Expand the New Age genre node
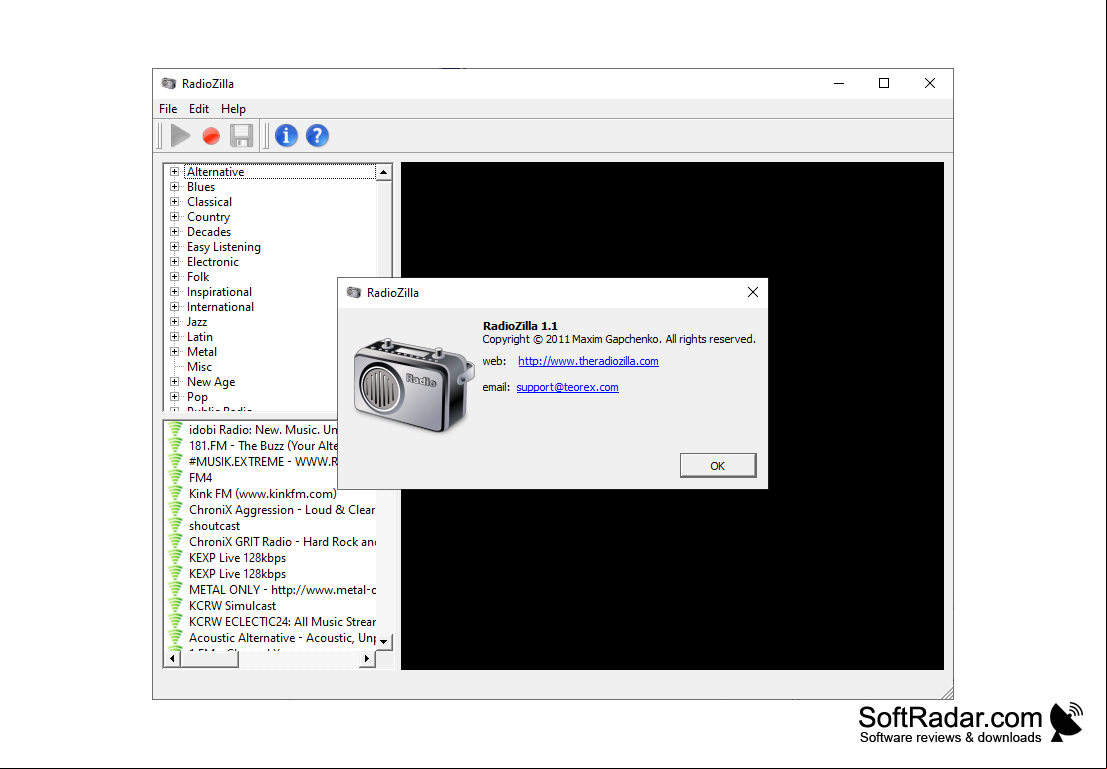This screenshot has width=1107, height=769. point(174,381)
